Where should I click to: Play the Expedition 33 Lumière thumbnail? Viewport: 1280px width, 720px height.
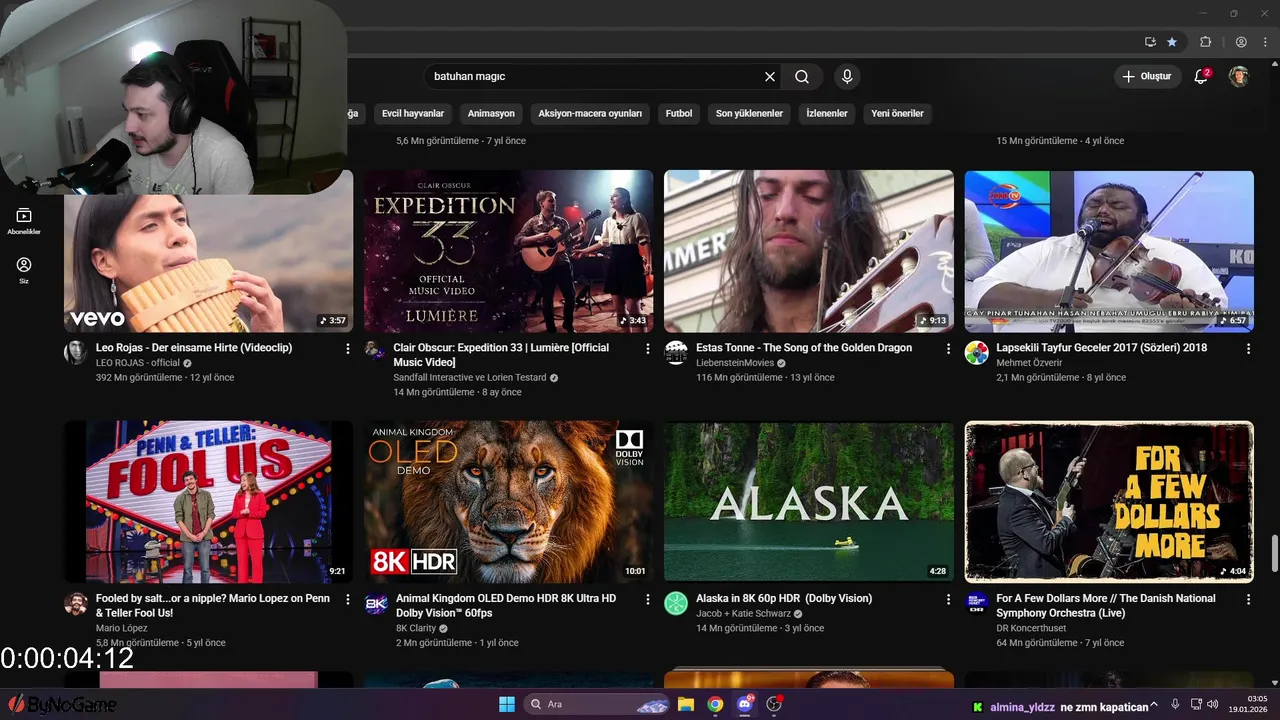[x=509, y=251]
